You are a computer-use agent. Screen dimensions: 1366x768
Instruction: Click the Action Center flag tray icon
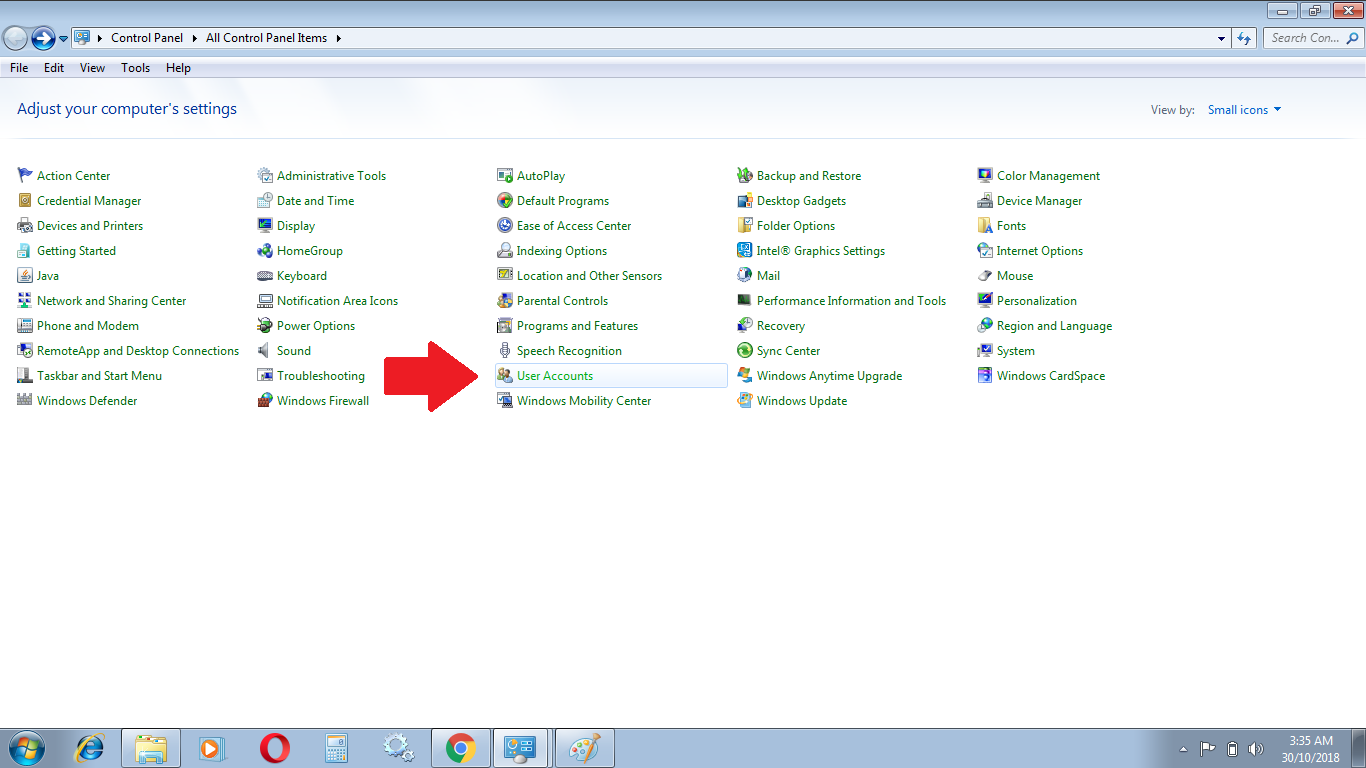coord(1208,749)
